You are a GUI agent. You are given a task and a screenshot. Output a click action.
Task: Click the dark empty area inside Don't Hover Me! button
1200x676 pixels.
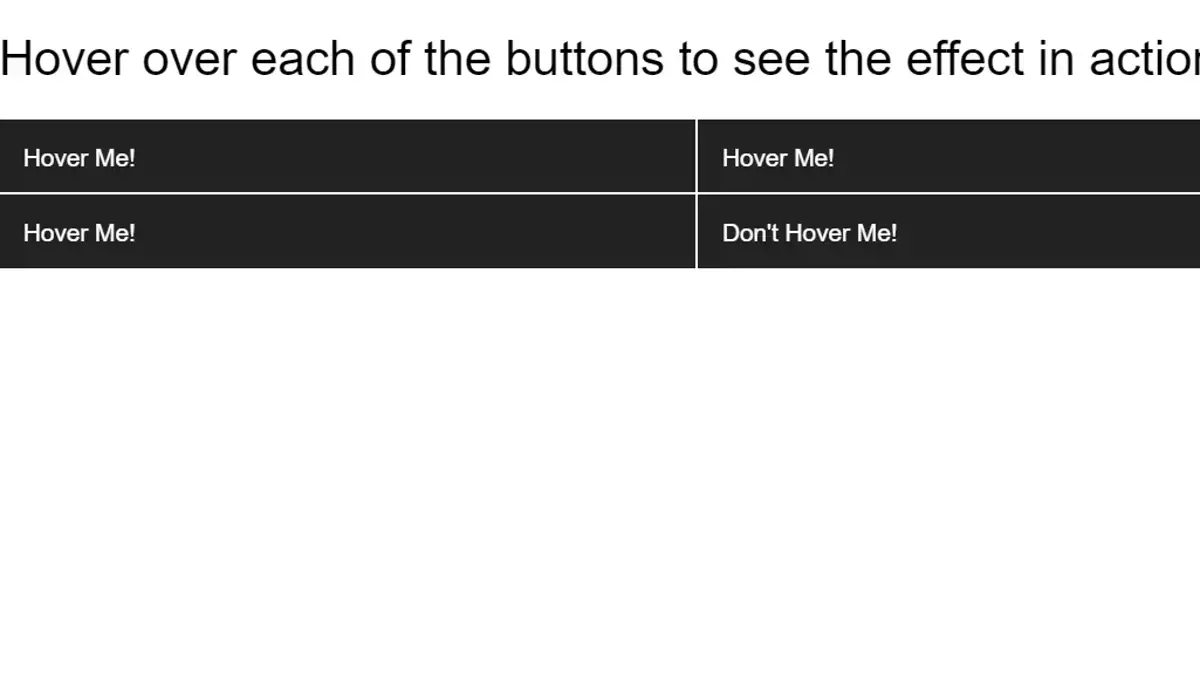1050,231
